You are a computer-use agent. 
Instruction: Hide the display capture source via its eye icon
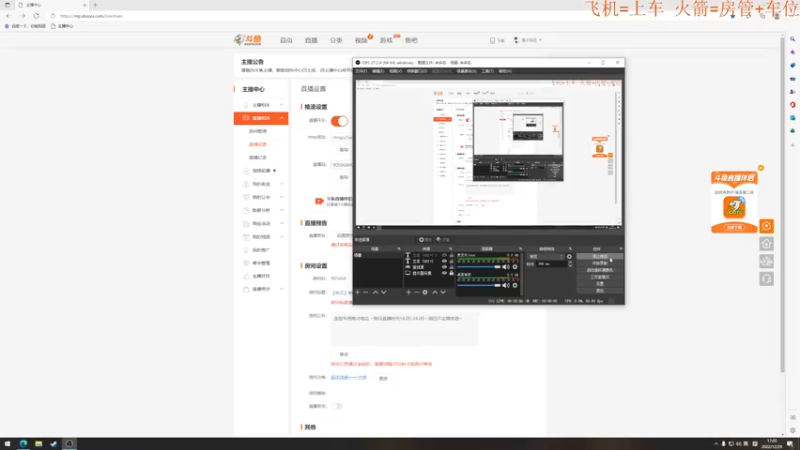pos(444,273)
